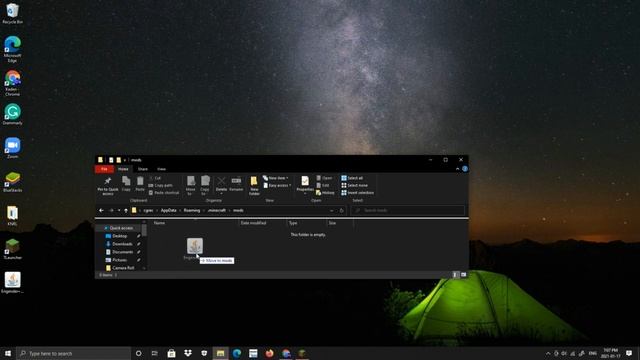
Task: Open the New item dropdown
Action: coord(276,178)
